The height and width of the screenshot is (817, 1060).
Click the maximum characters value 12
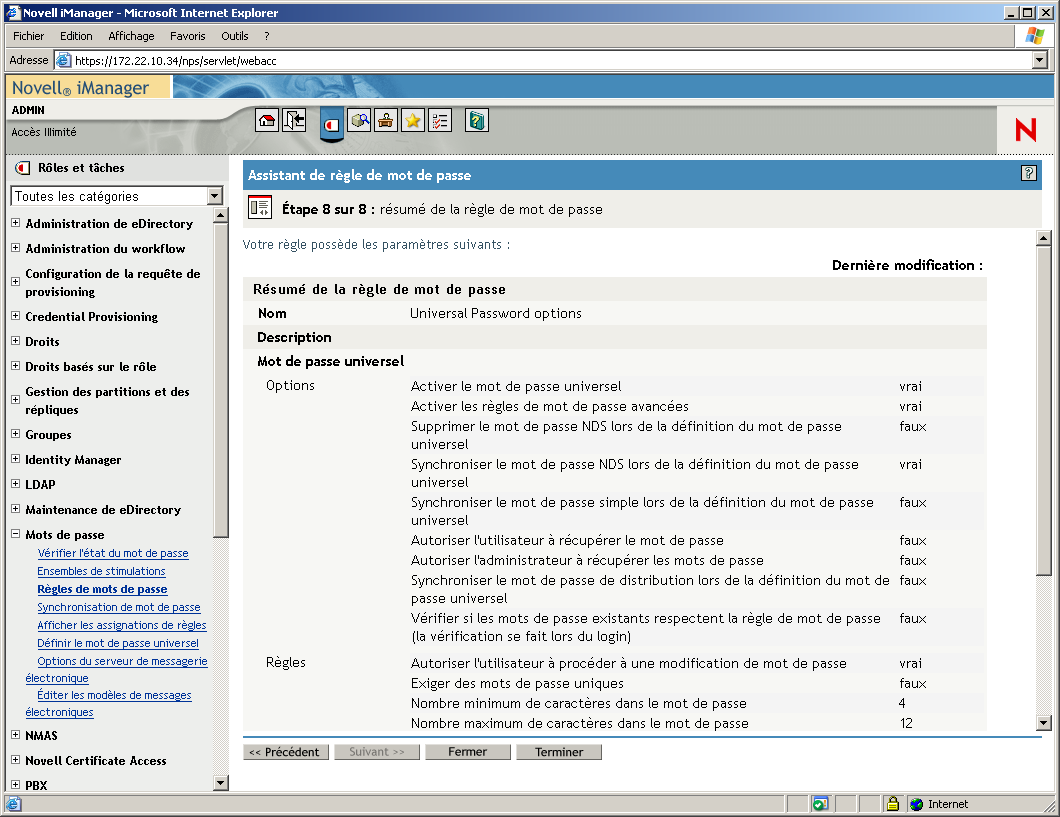(907, 723)
